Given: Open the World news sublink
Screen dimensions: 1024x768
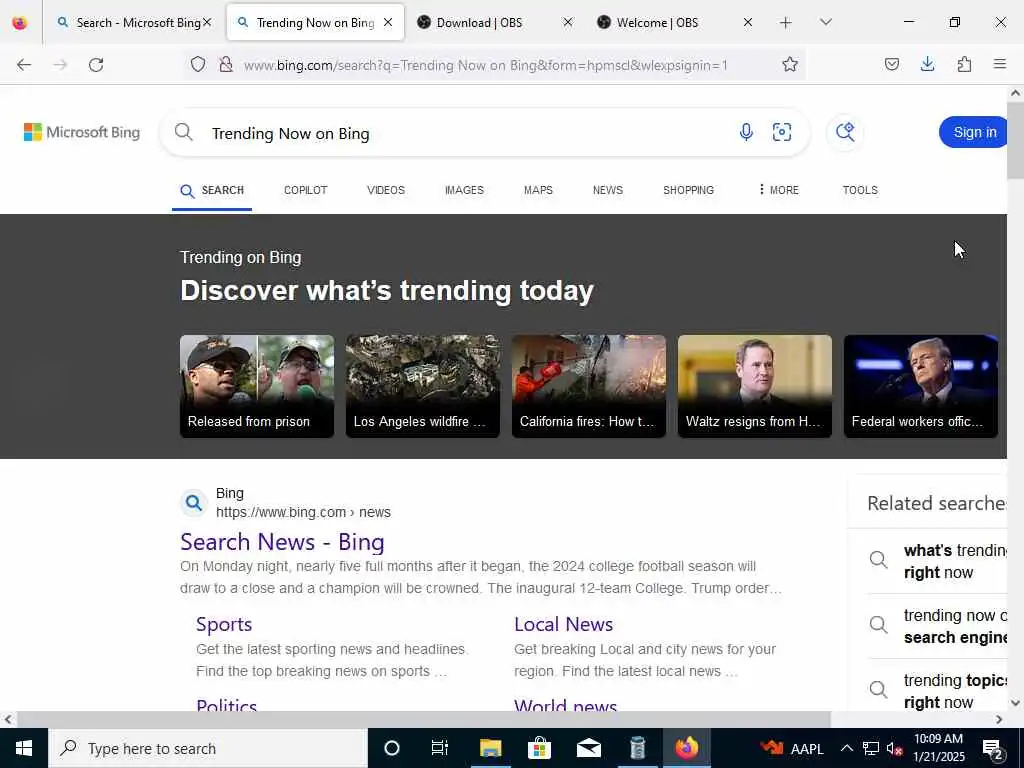Looking at the screenshot, I should coord(566,705).
